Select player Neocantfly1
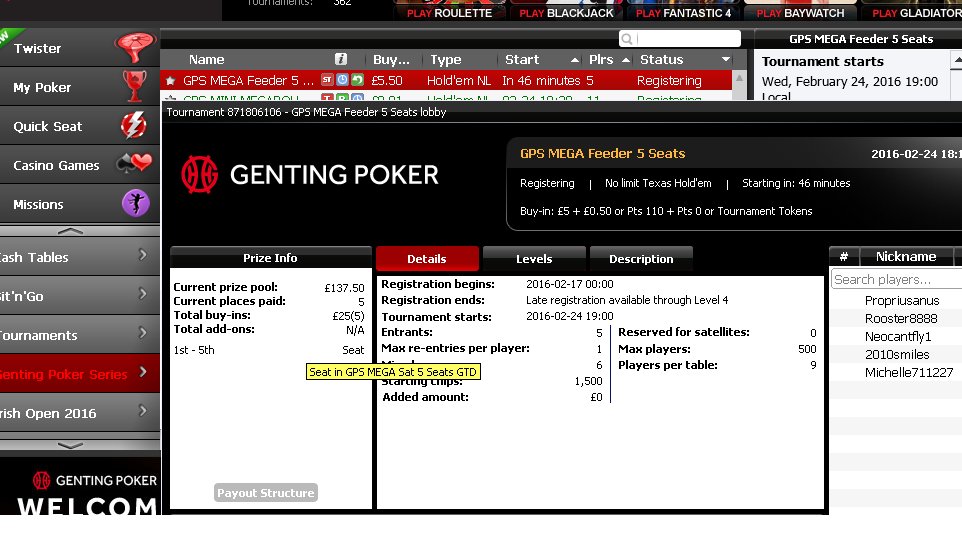 pos(896,336)
